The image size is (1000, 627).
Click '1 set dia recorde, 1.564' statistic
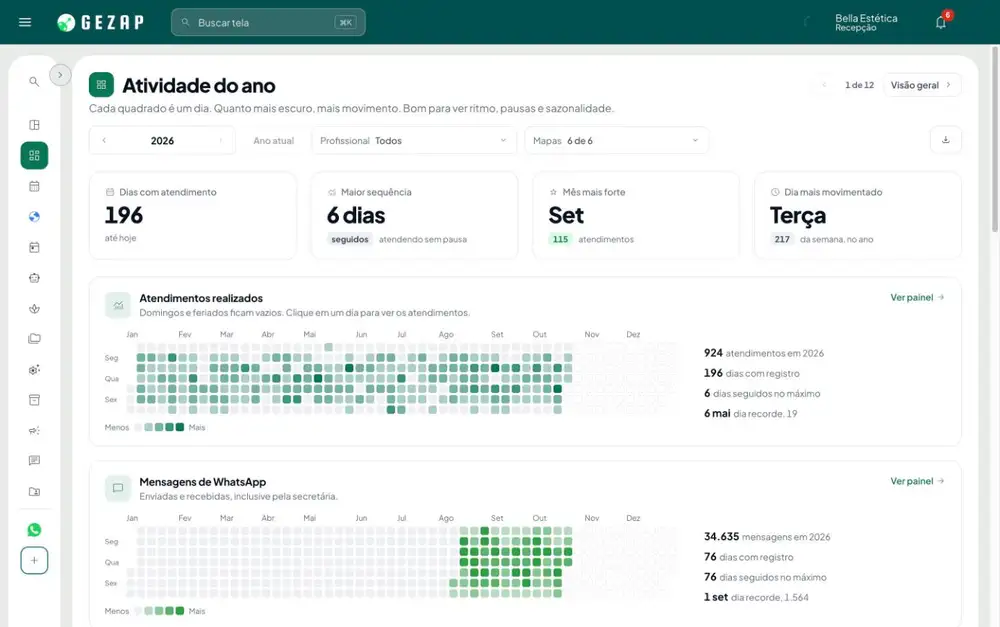click(x=756, y=597)
